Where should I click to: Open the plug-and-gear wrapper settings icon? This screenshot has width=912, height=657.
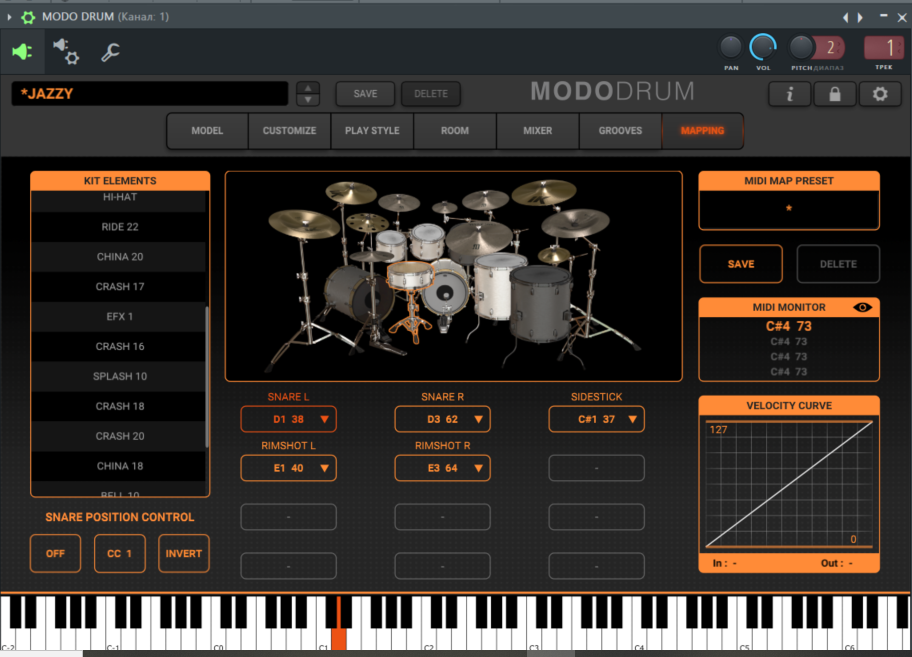pyautogui.click(x=66, y=51)
